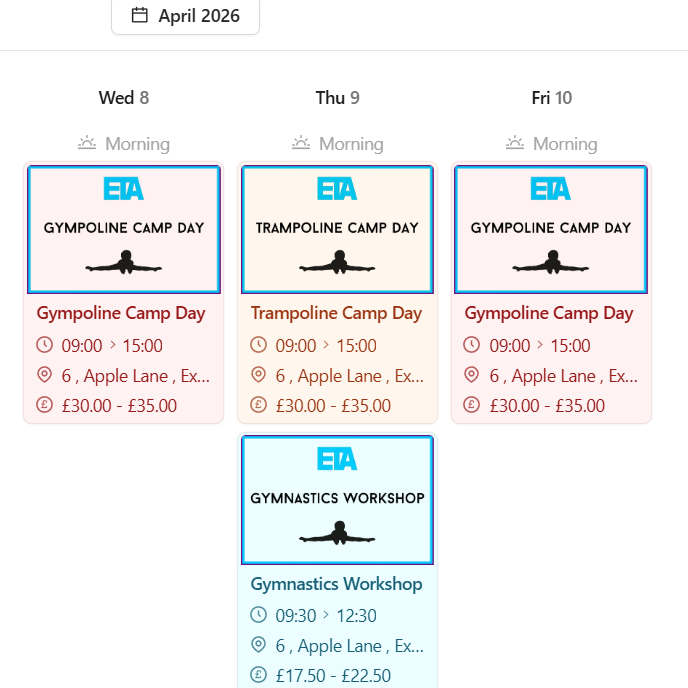Open the April 2026 date picker
This screenshot has height=688, width=688.
(185, 16)
